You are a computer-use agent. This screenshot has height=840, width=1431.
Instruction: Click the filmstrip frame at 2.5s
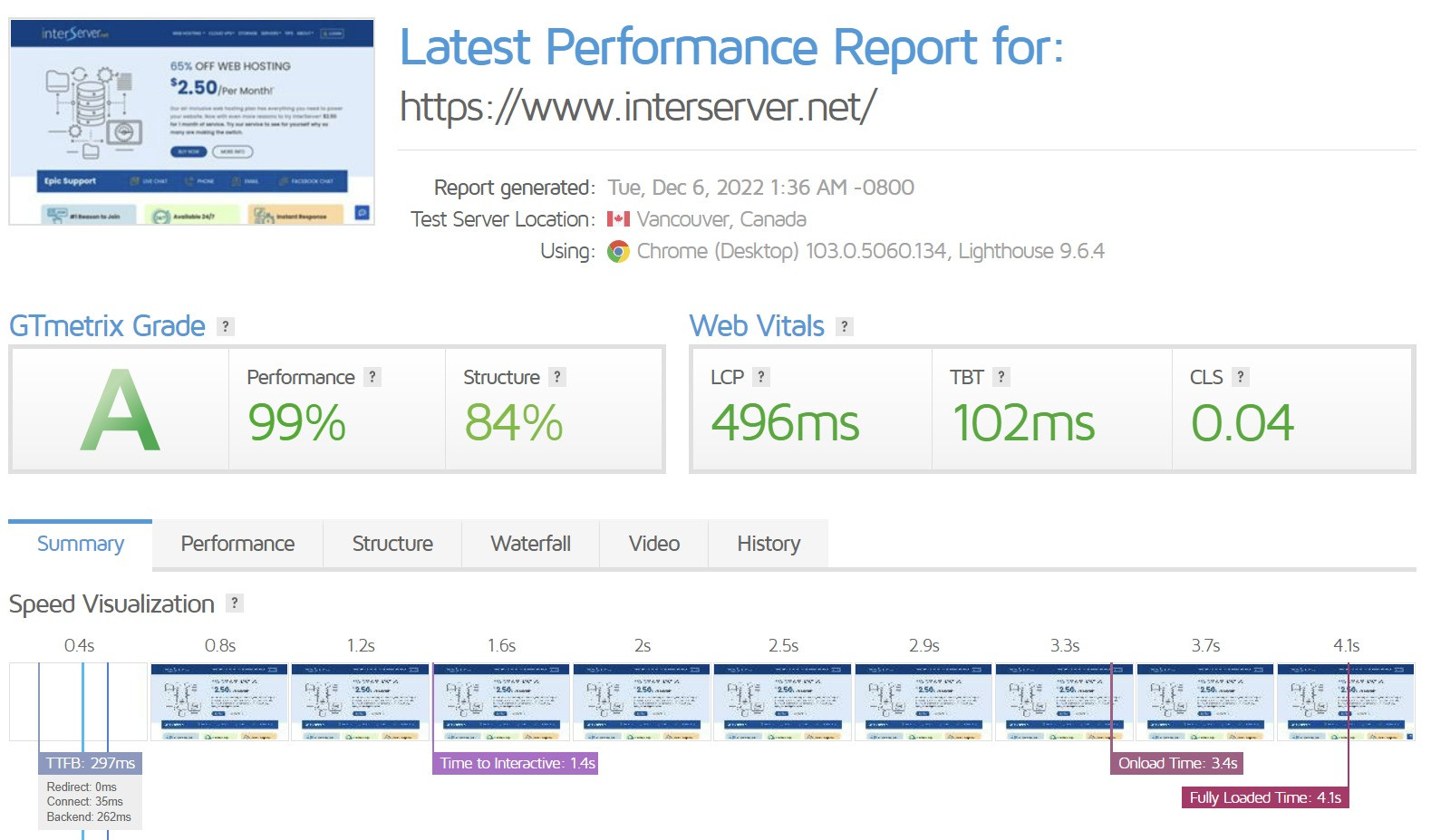[x=782, y=702]
